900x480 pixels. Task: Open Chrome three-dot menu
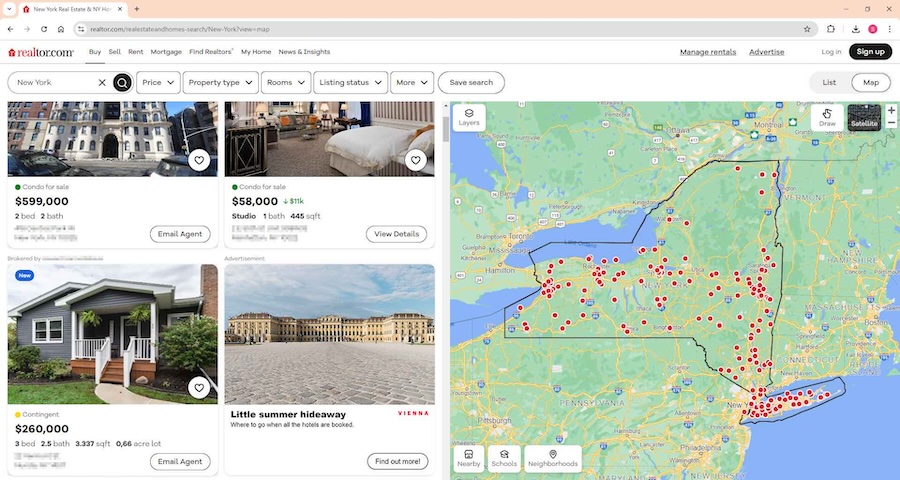click(890, 29)
